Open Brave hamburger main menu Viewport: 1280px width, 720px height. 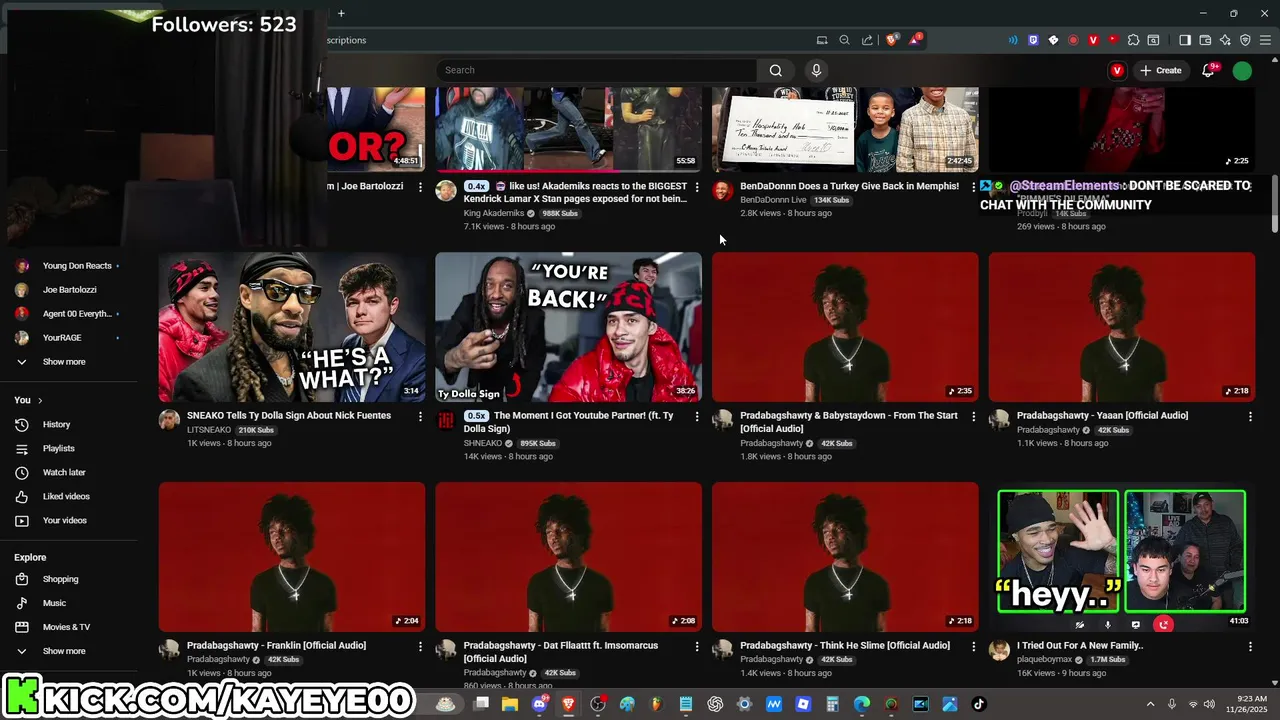tap(1265, 40)
